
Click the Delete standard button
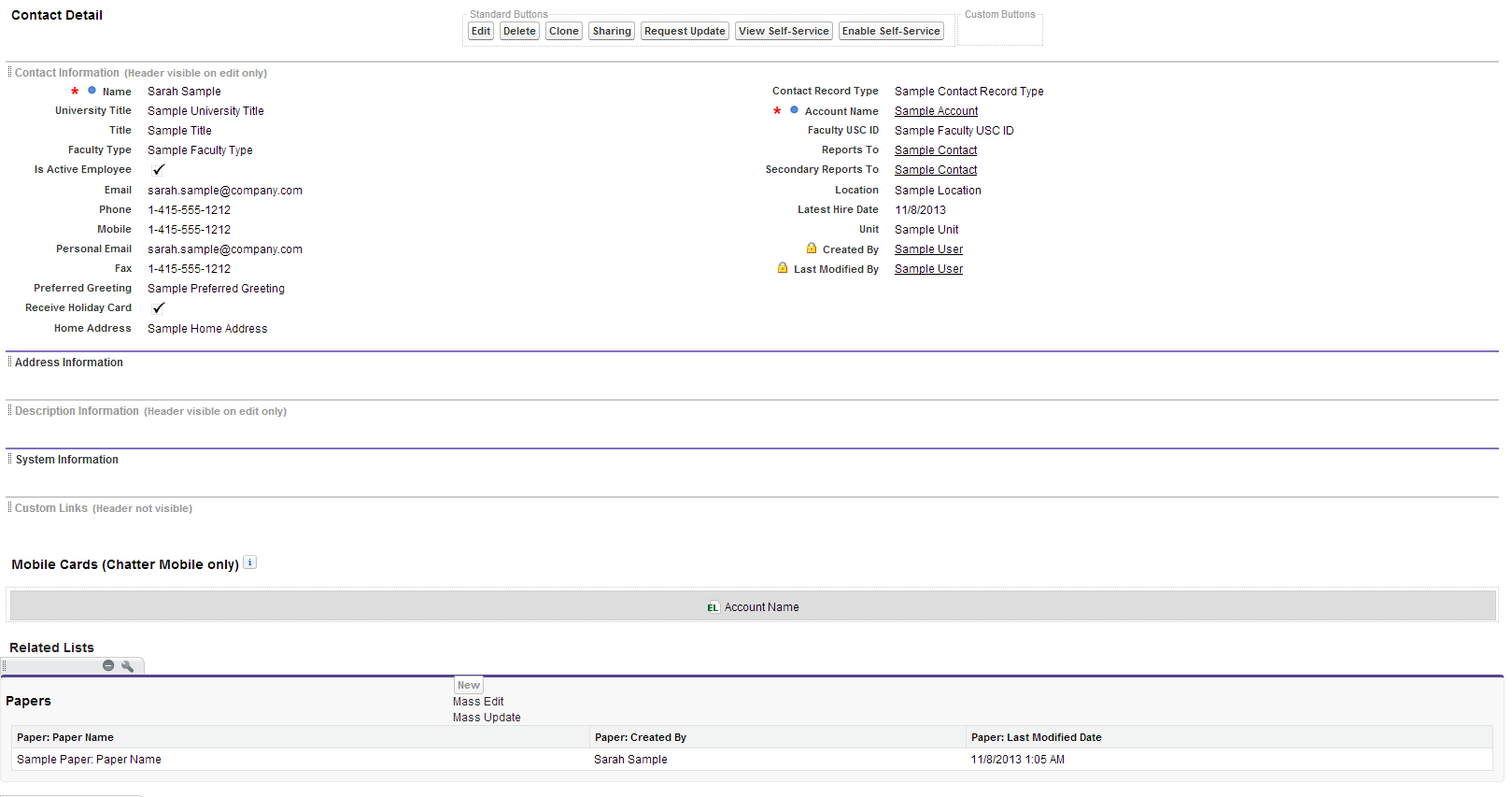tap(519, 31)
